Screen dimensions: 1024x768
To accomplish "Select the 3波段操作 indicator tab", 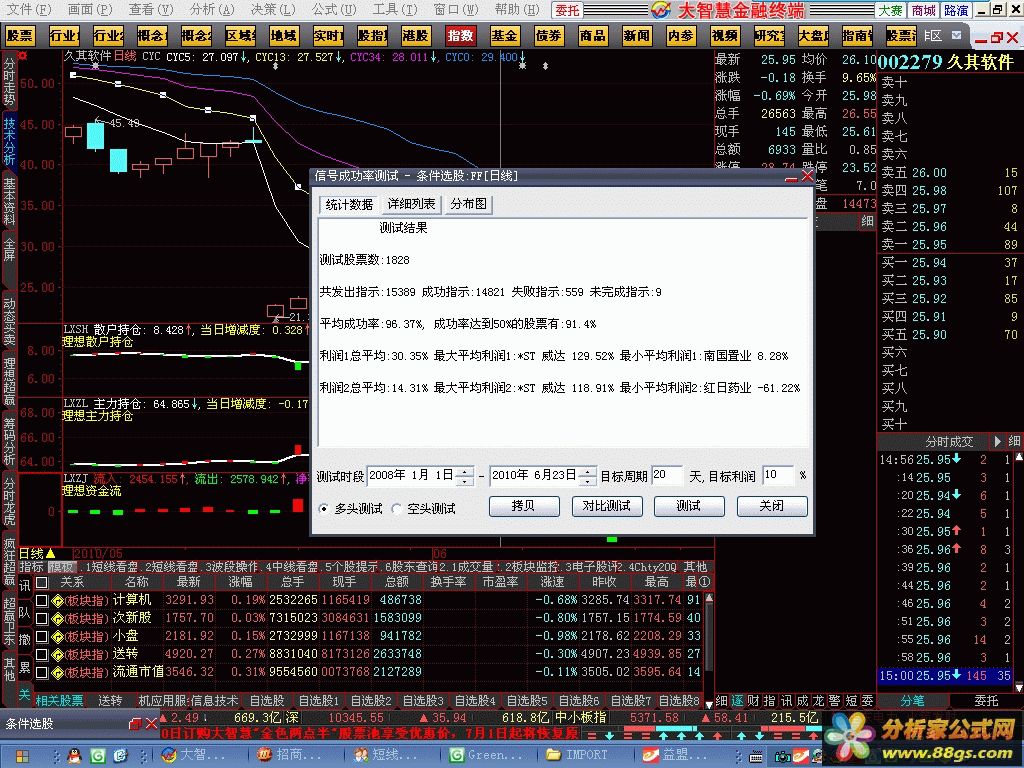I will [x=232, y=567].
